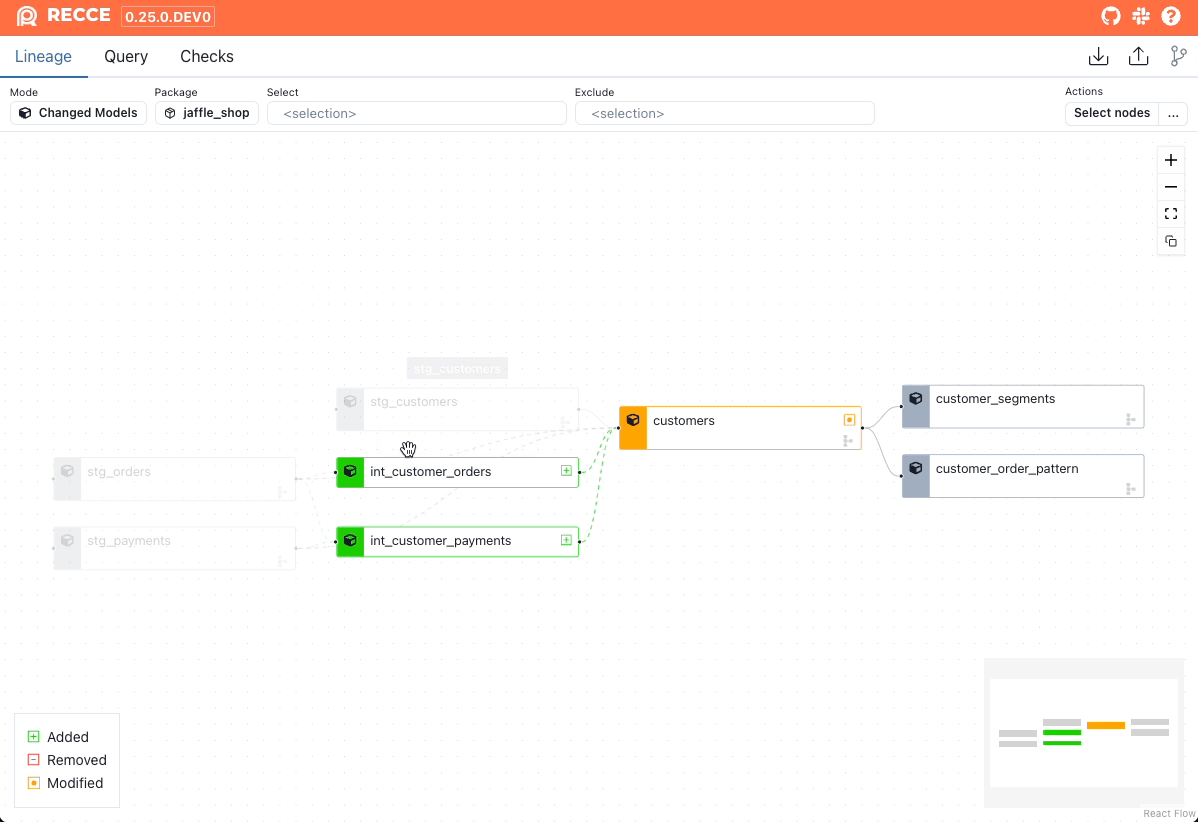Zoom out of the lineage graph
This screenshot has width=1198, height=822.
[x=1171, y=187]
